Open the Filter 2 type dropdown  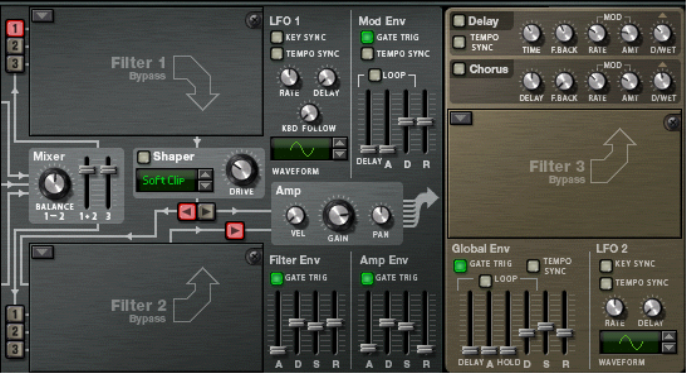pos(43,252)
